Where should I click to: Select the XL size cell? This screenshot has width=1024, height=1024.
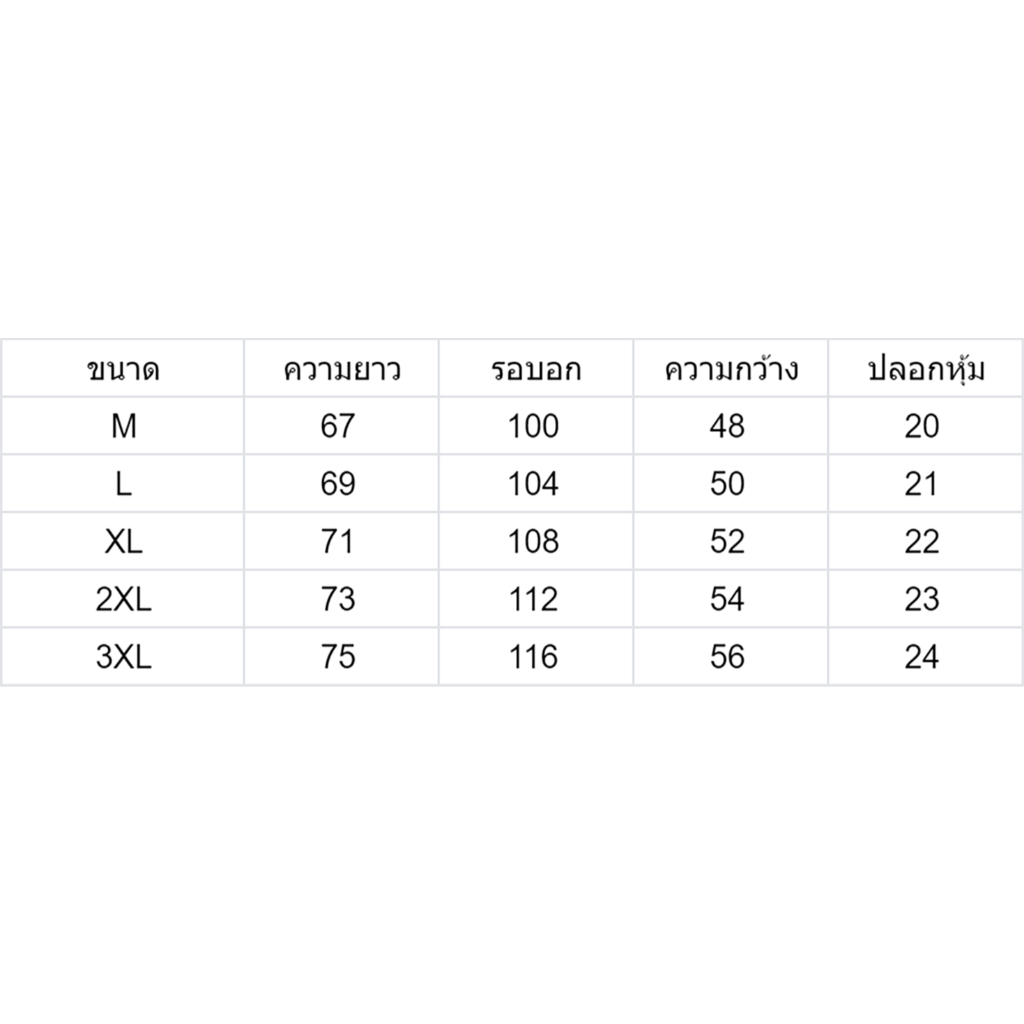point(123,542)
